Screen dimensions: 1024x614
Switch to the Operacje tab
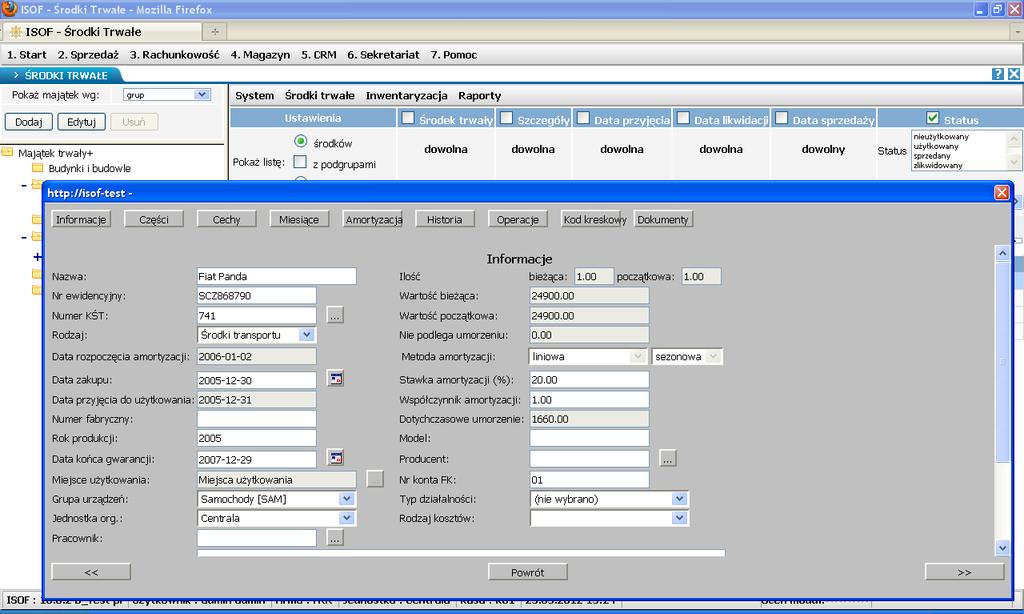point(517,219)
